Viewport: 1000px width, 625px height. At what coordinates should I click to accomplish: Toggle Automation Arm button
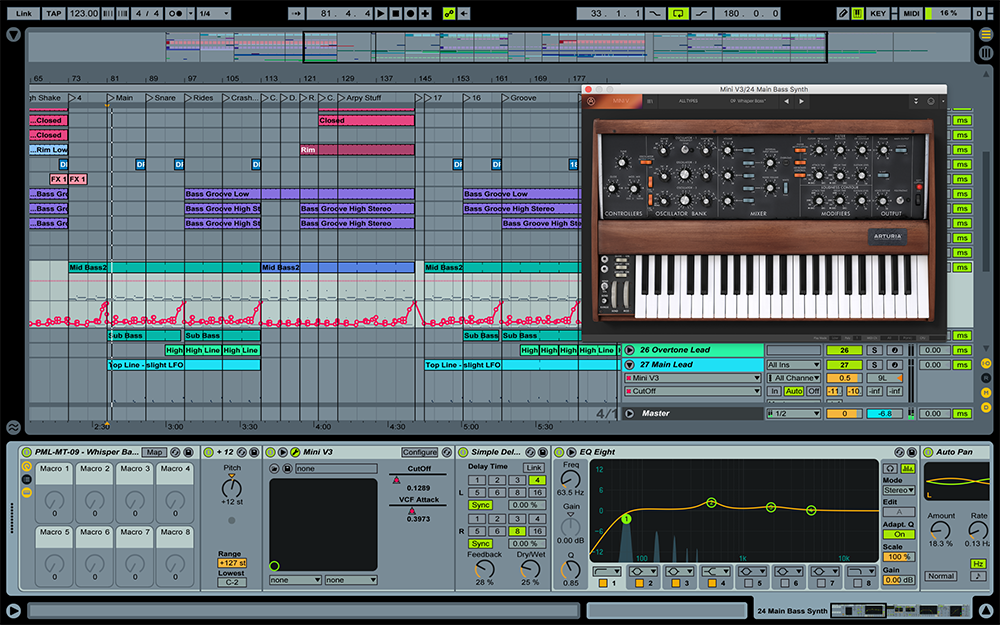coord(448,13)
